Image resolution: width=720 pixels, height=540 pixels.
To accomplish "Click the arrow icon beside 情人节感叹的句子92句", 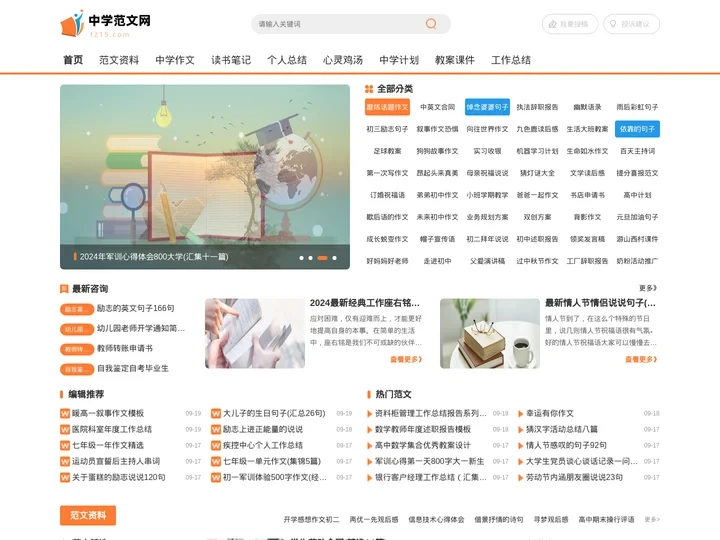I will pos(520,446).
